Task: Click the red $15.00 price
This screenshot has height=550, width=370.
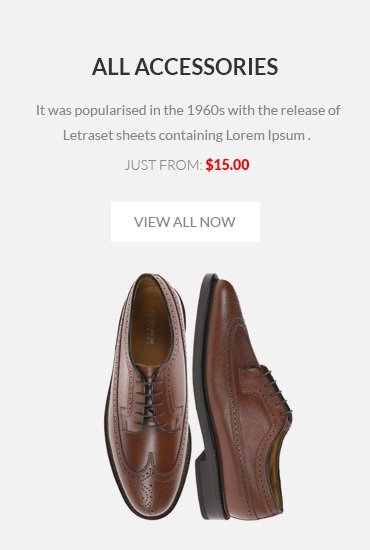Action: point(228,165)
